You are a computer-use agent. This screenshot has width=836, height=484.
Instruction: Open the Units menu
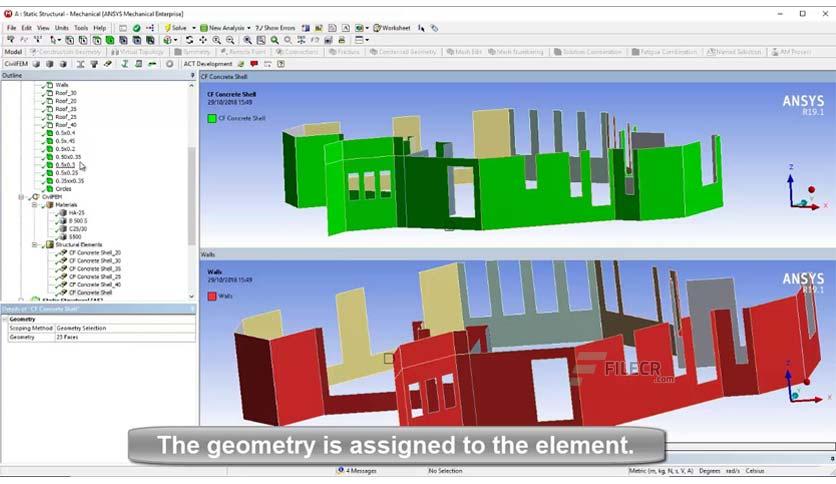(62, 28)
